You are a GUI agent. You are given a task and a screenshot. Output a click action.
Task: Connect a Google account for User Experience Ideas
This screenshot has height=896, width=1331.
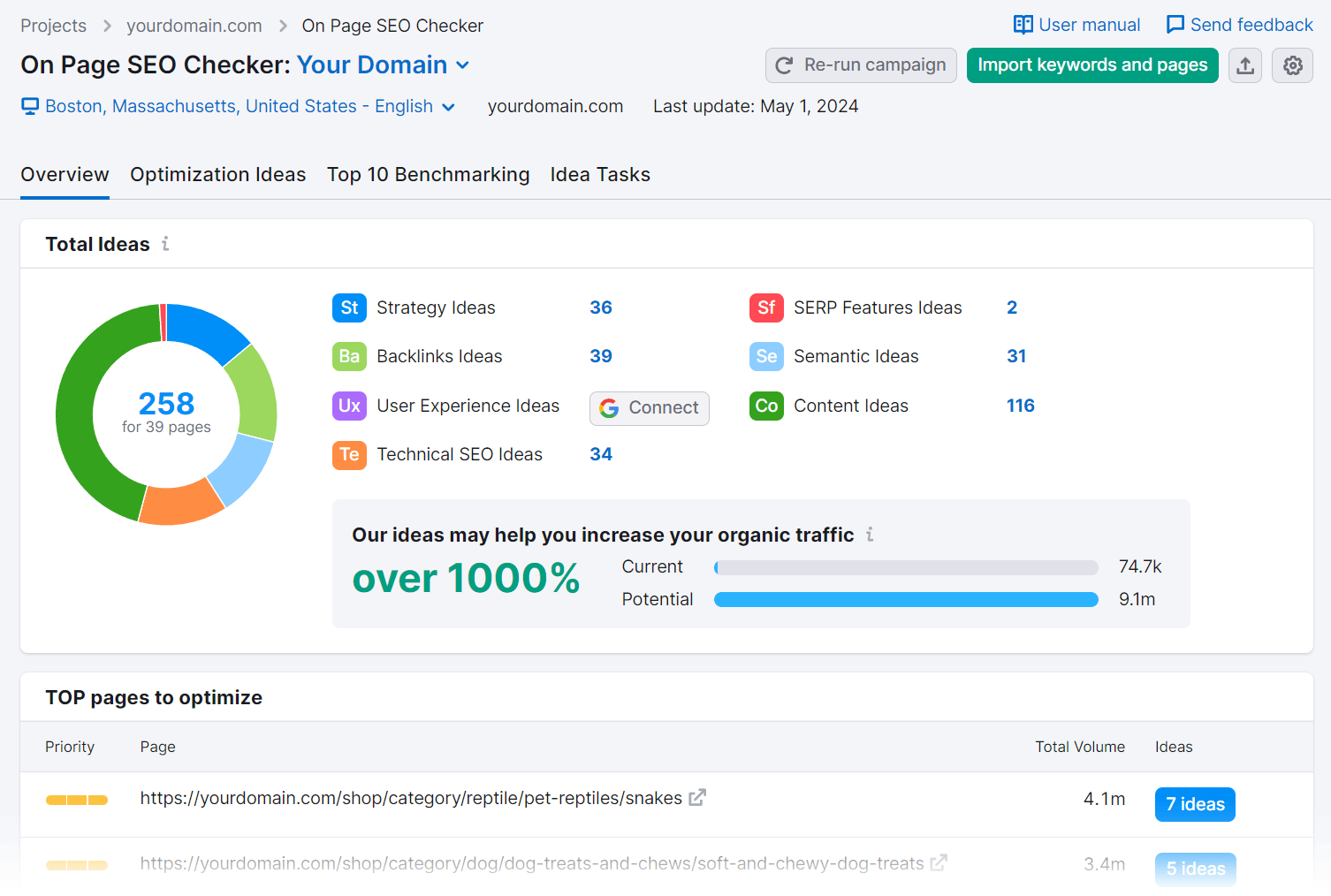[649, 408]
